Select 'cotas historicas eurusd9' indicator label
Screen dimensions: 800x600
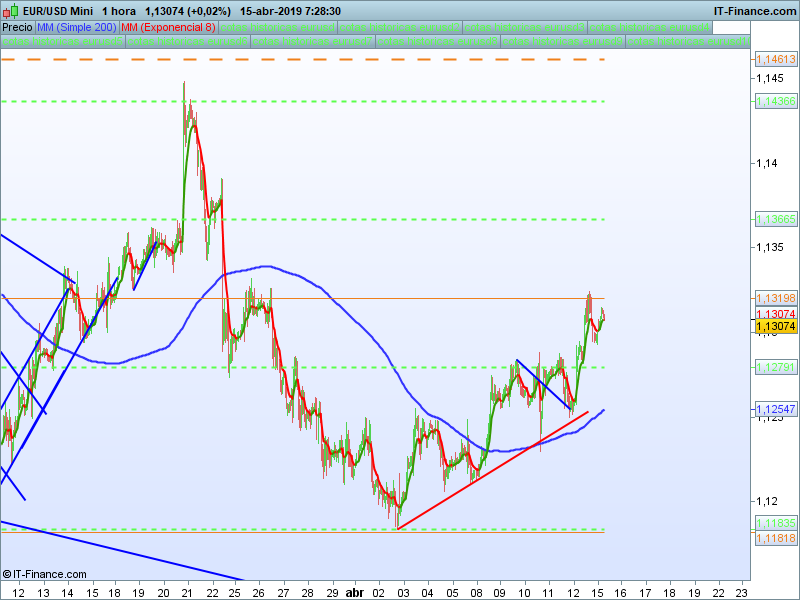coord(563,41)
